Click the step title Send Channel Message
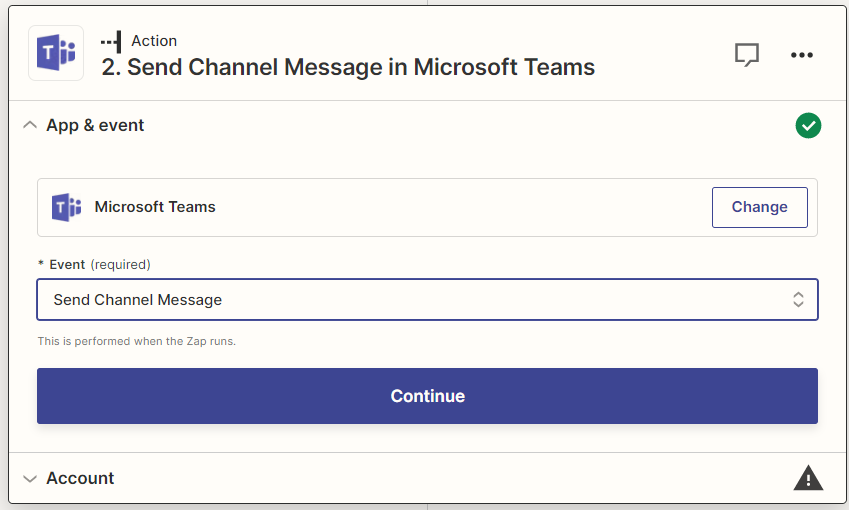Screen dimensions: 849x510 [348, 68]
